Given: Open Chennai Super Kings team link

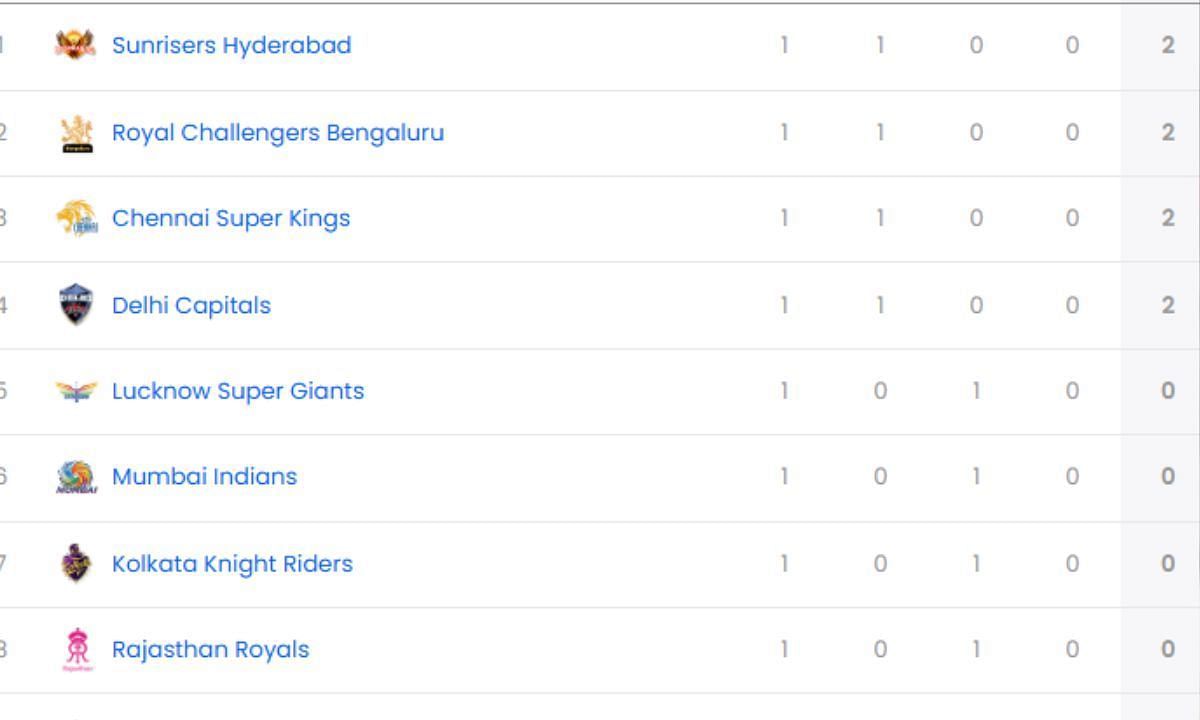Looking at the screenshot, I should click(231, 219).
